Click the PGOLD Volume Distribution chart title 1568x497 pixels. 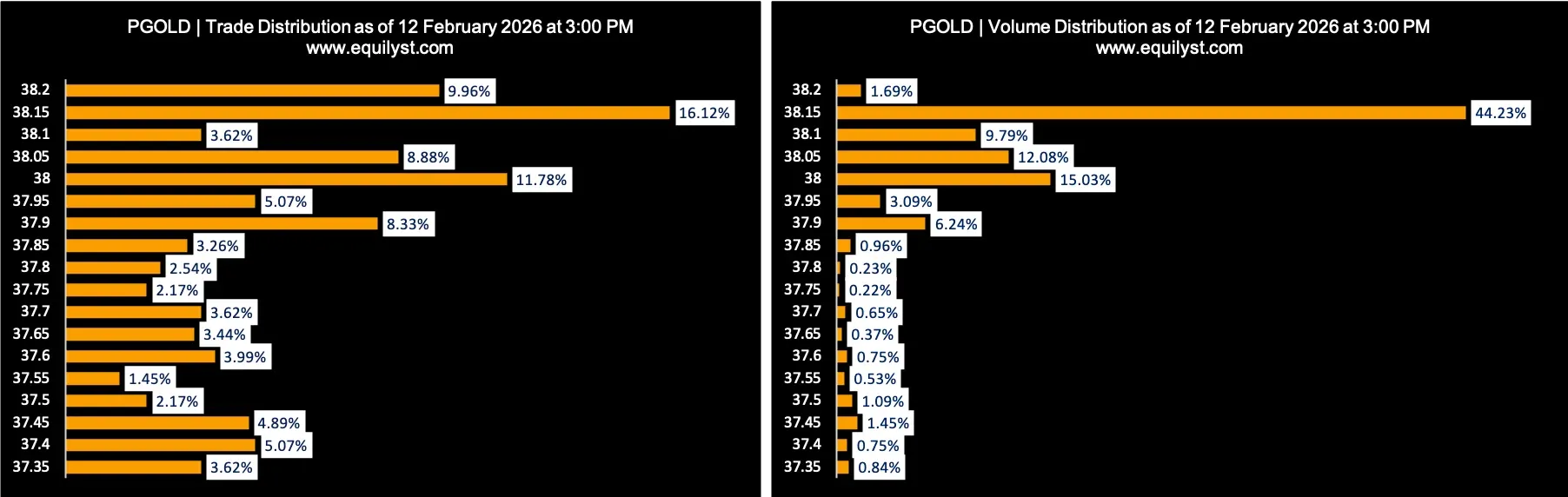1169,27
